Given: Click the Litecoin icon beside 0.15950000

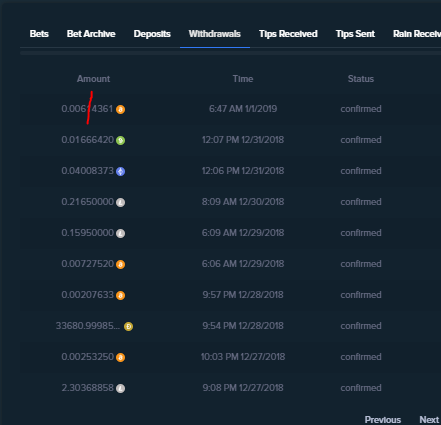Looking at the screenshot, I should 120,233.
